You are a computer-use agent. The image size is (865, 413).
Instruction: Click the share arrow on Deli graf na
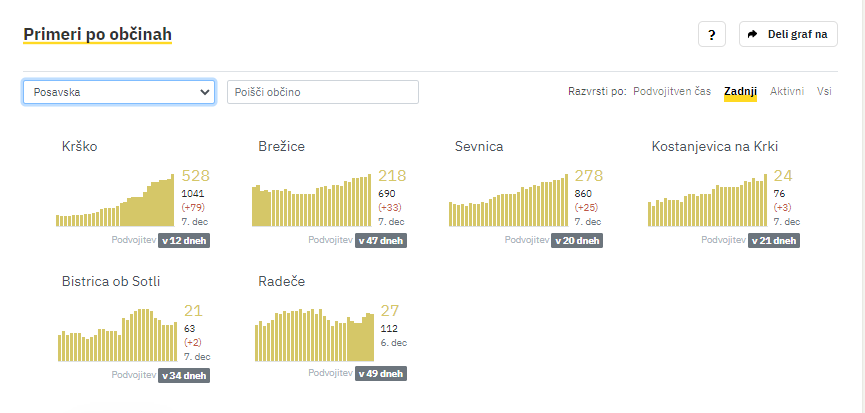752,34
